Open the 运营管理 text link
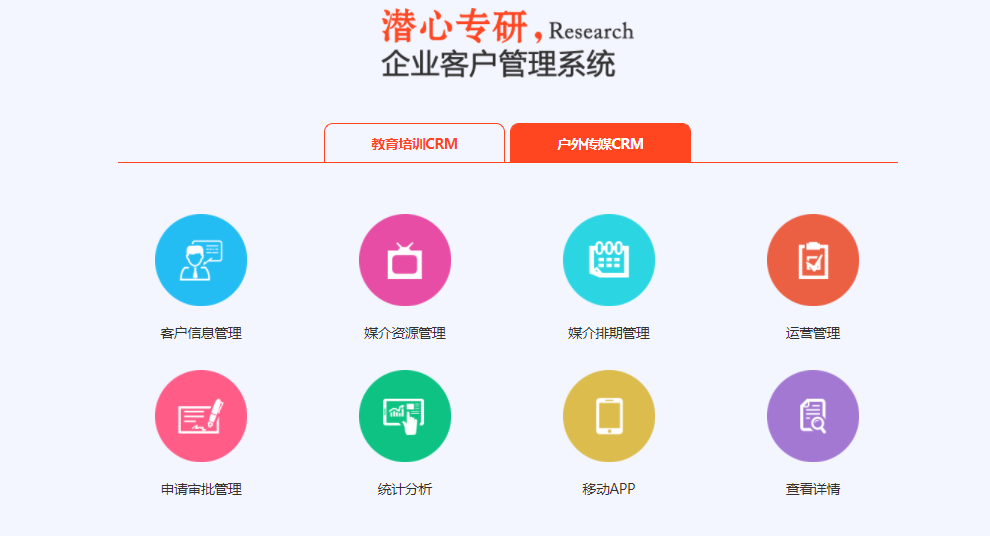This screenshot has height=536, width=990. (813, 333)
